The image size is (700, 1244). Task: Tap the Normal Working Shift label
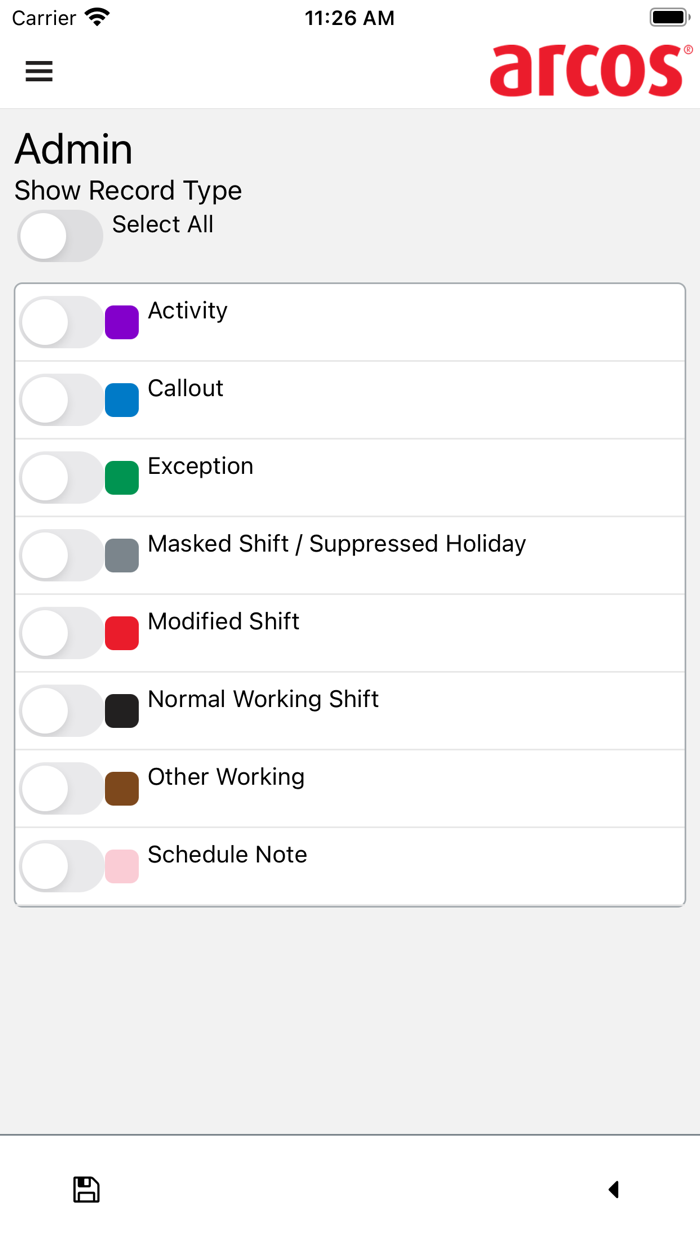click(x=263, y=699)
